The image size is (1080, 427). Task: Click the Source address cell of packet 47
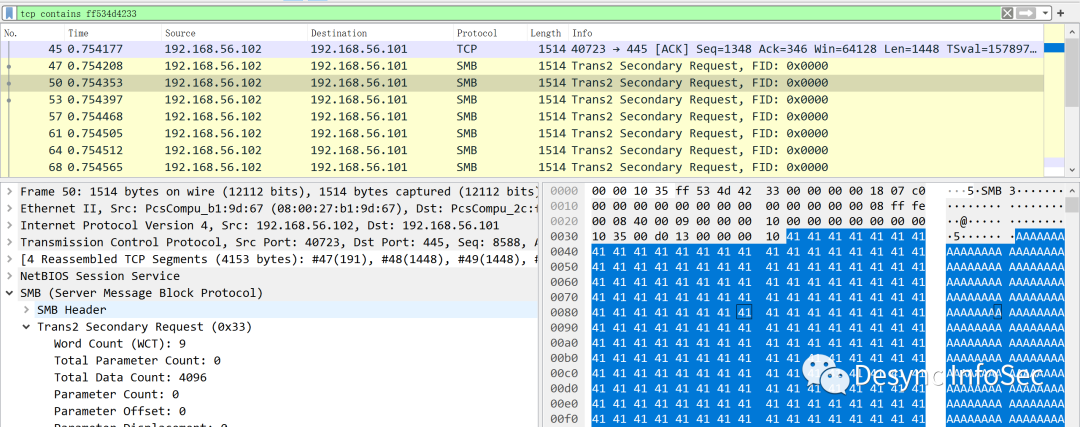[x=213, y=66]
